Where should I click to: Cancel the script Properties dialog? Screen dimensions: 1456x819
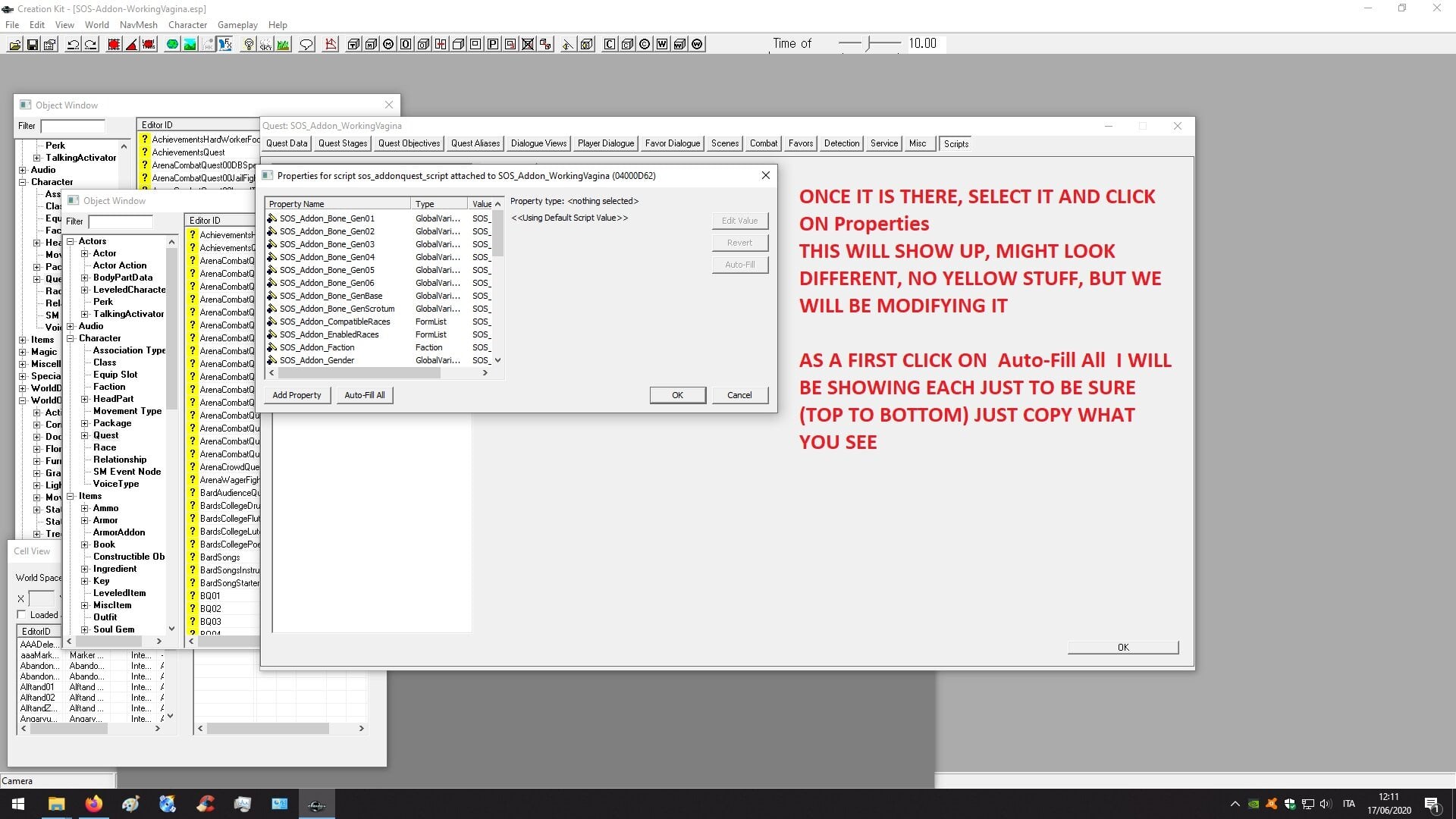(x=739, y=395)
